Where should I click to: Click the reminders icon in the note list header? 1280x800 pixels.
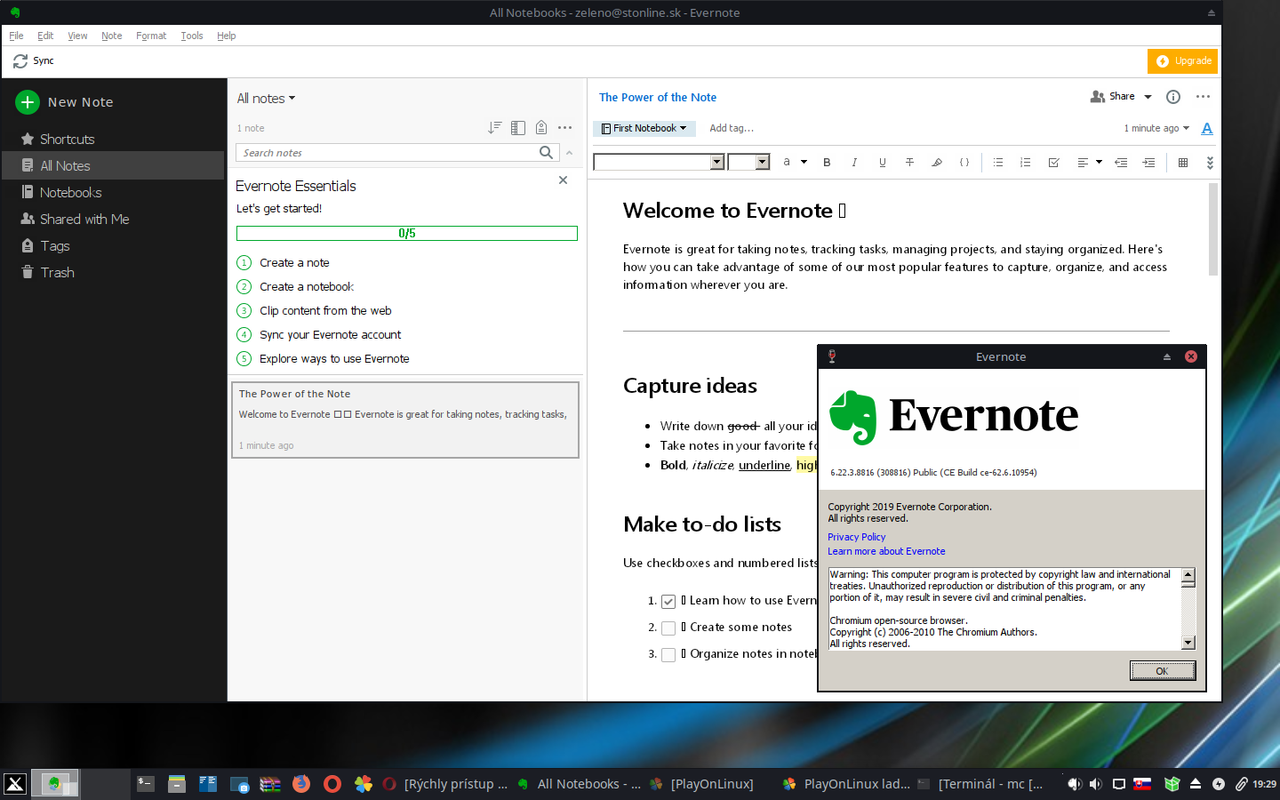pyautogui.click(x=541, y=128)
